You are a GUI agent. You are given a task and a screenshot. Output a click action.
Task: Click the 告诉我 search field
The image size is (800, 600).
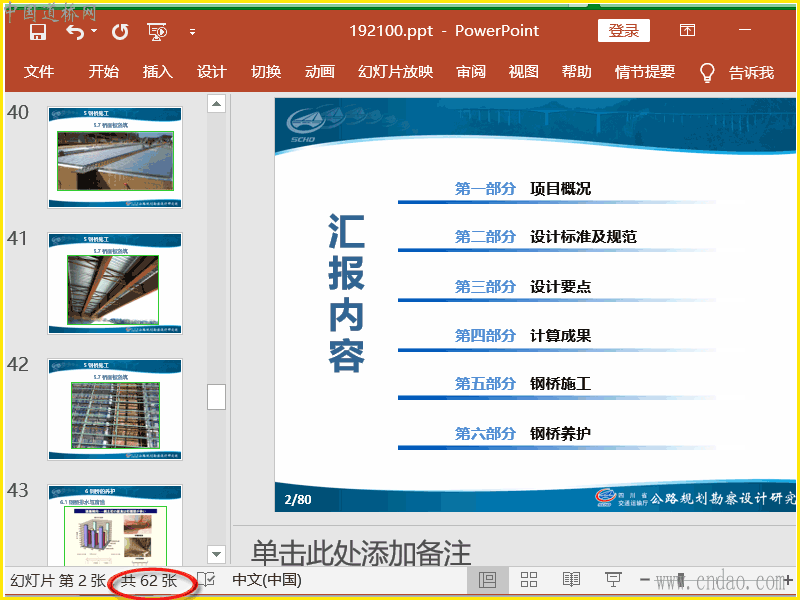752,72
